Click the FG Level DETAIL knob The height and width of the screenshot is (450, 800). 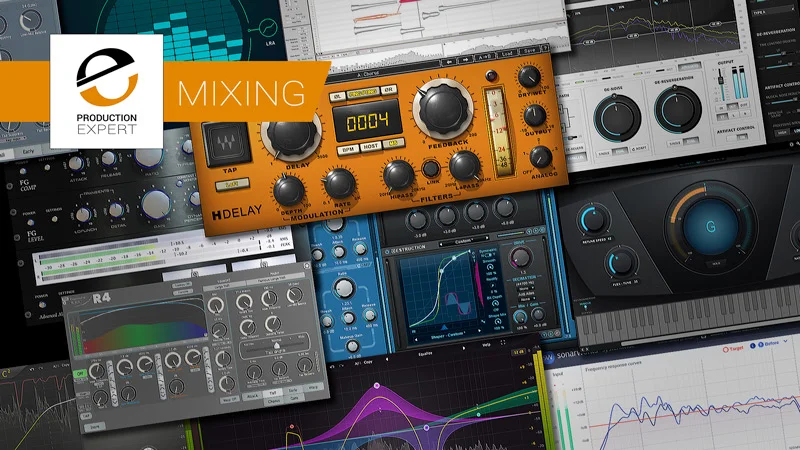coord(116,210)
